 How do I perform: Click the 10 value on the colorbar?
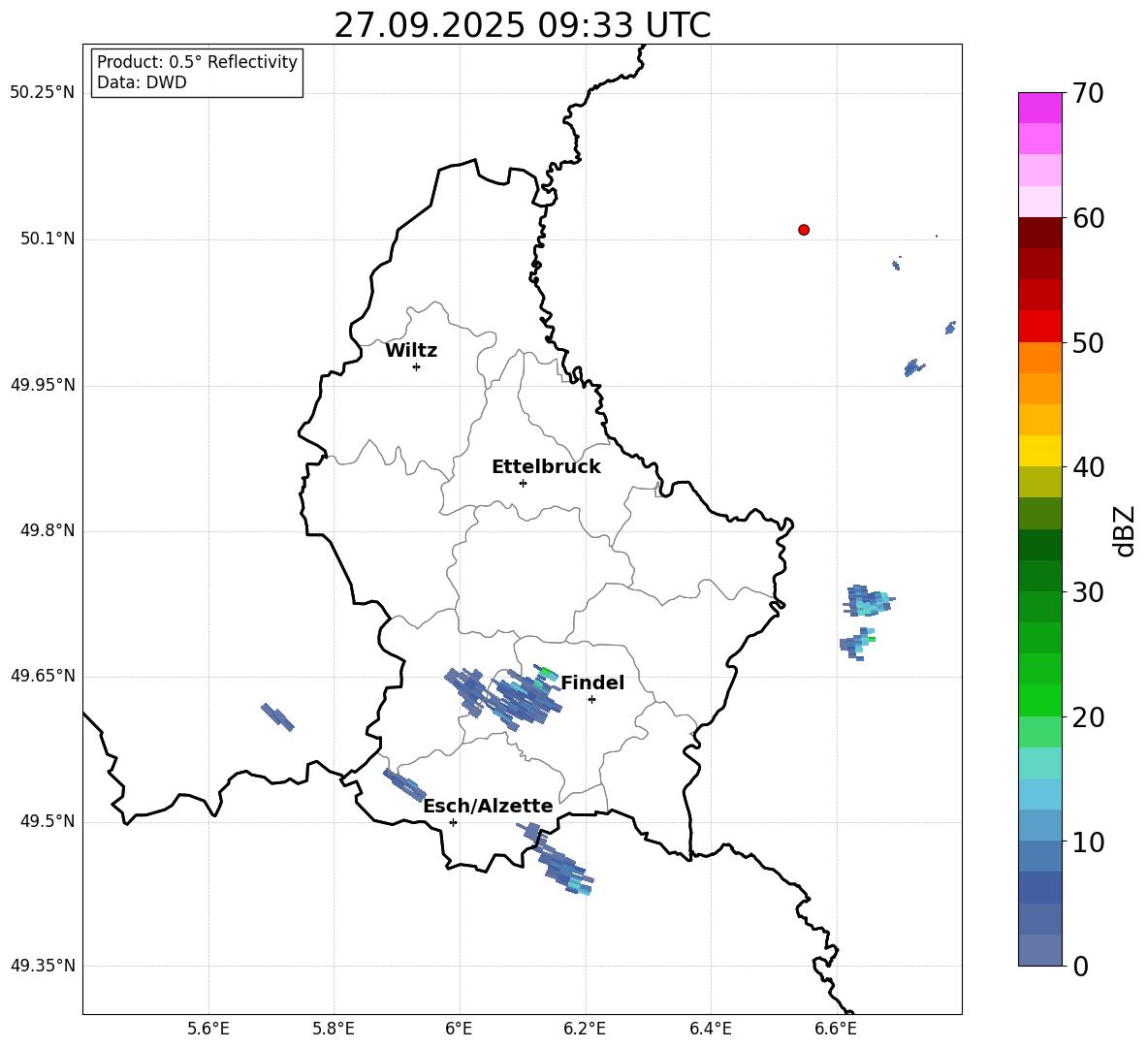pyautogui.click(x=1088, y=842)
